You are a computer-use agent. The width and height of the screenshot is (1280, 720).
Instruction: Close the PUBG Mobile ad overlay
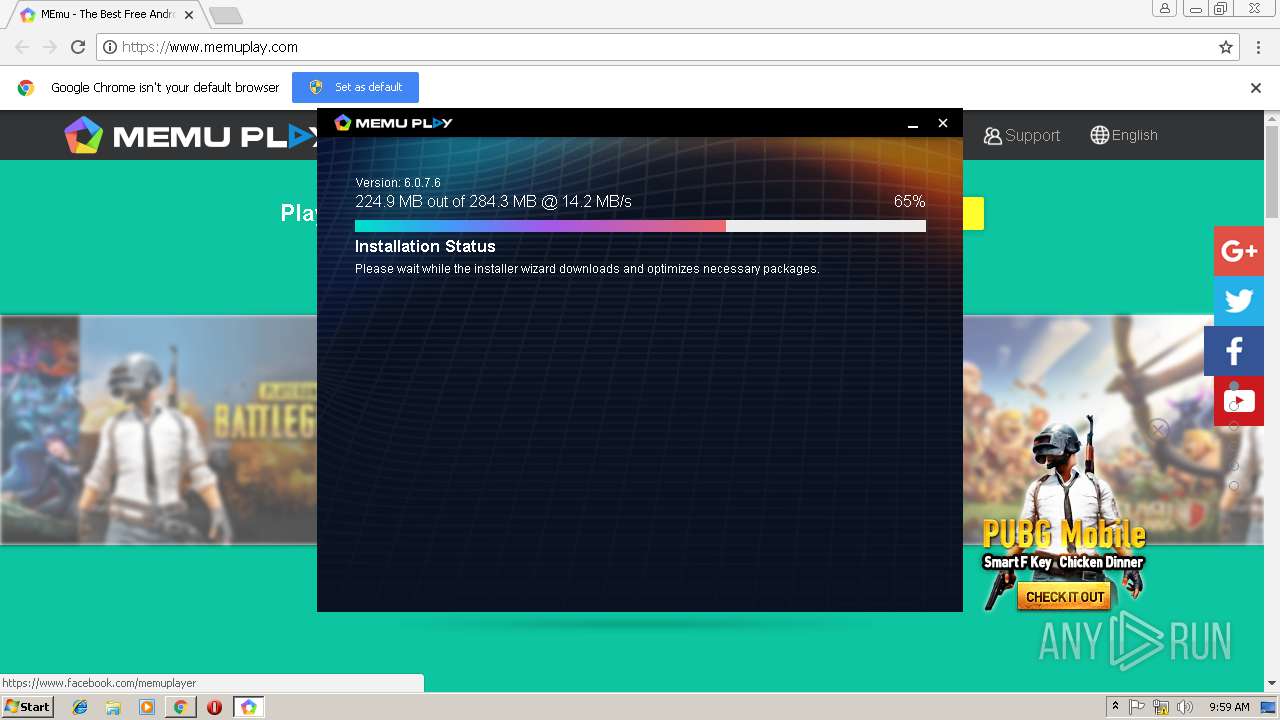point(1159,430)
